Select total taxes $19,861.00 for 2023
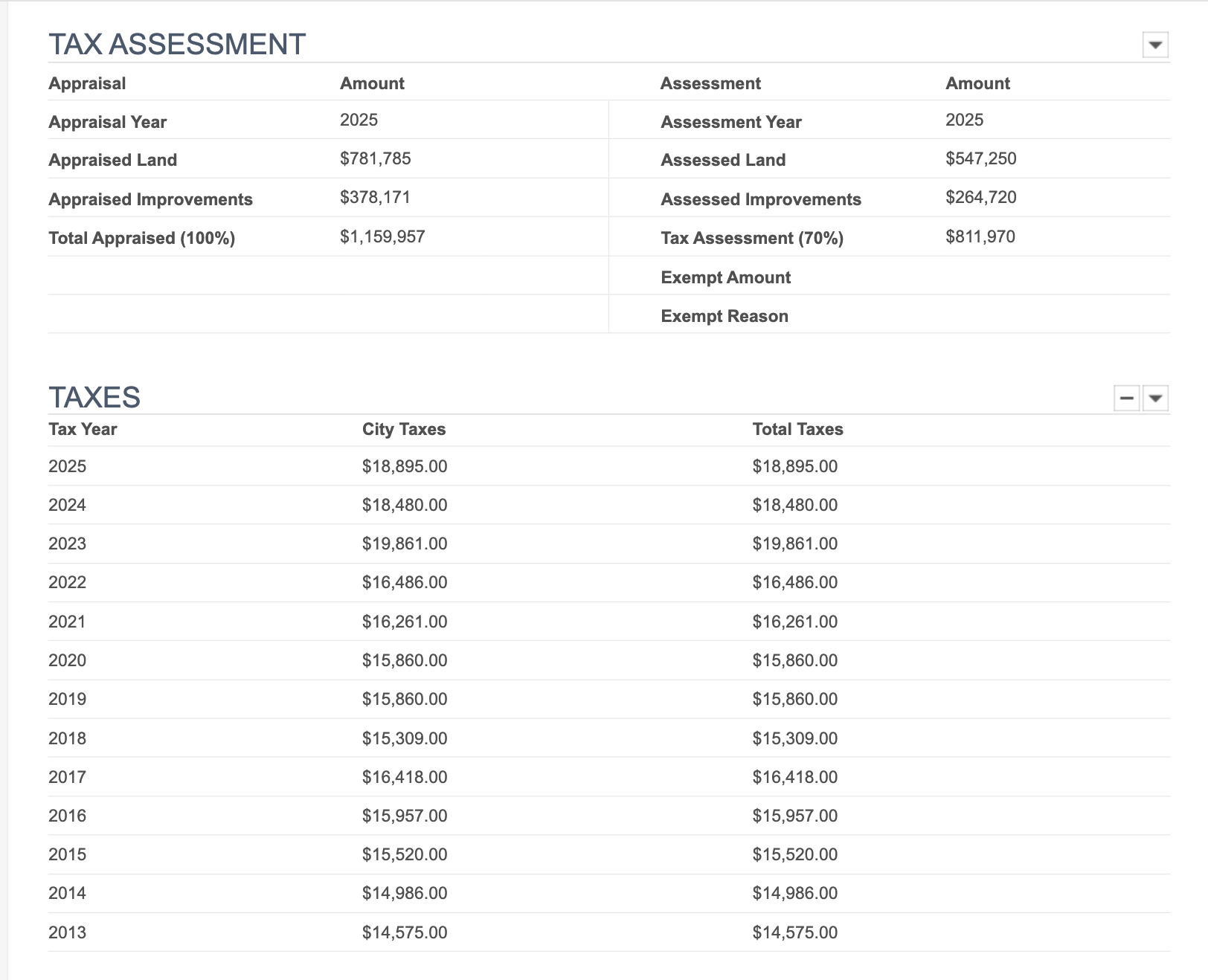This screenshot has height=980, width=1208. 795,544
